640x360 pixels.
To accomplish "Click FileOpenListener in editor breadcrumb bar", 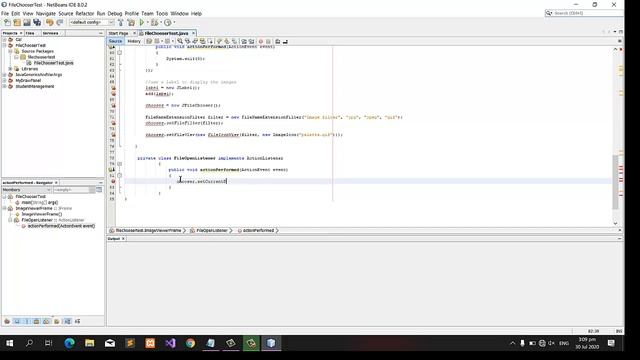I will [211, 231].
